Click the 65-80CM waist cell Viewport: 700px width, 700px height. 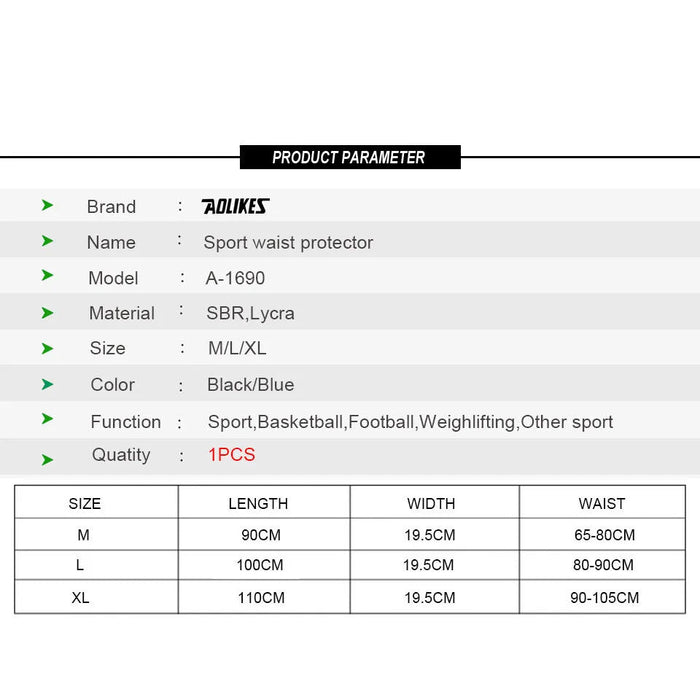(x=604, y=535)
